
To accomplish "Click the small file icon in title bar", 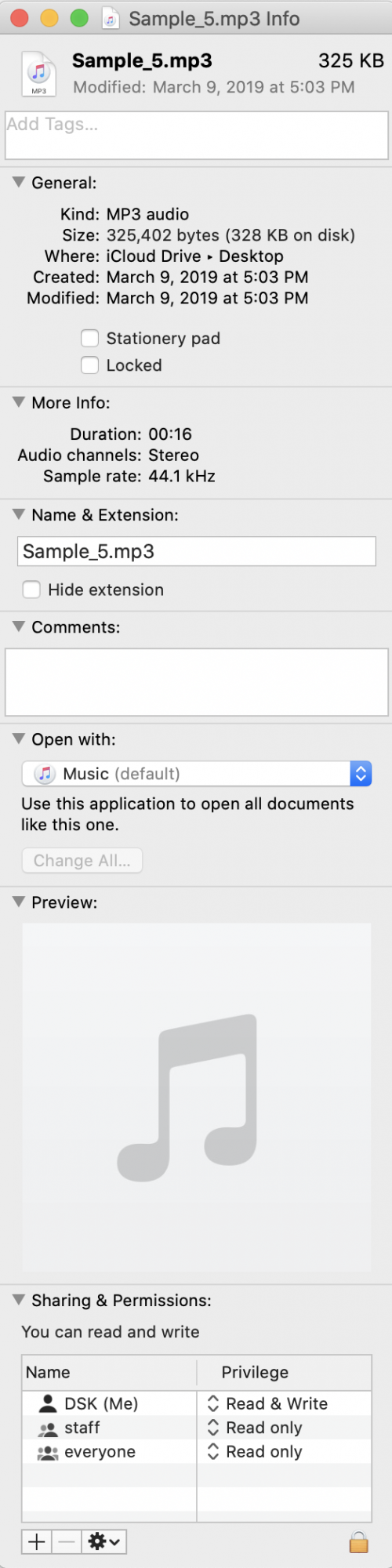I will pos(112,18).
